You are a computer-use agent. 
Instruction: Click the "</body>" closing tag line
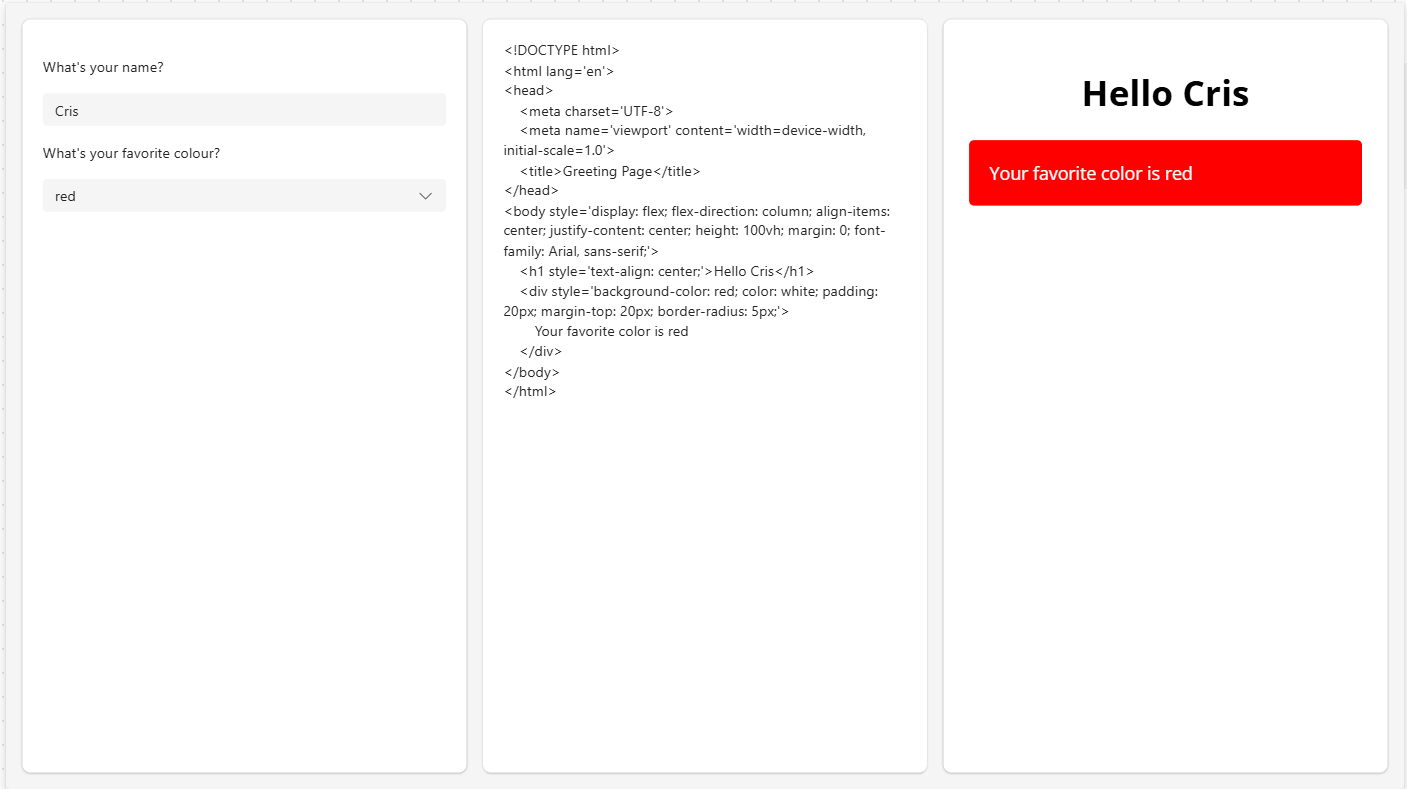[532, 372]
